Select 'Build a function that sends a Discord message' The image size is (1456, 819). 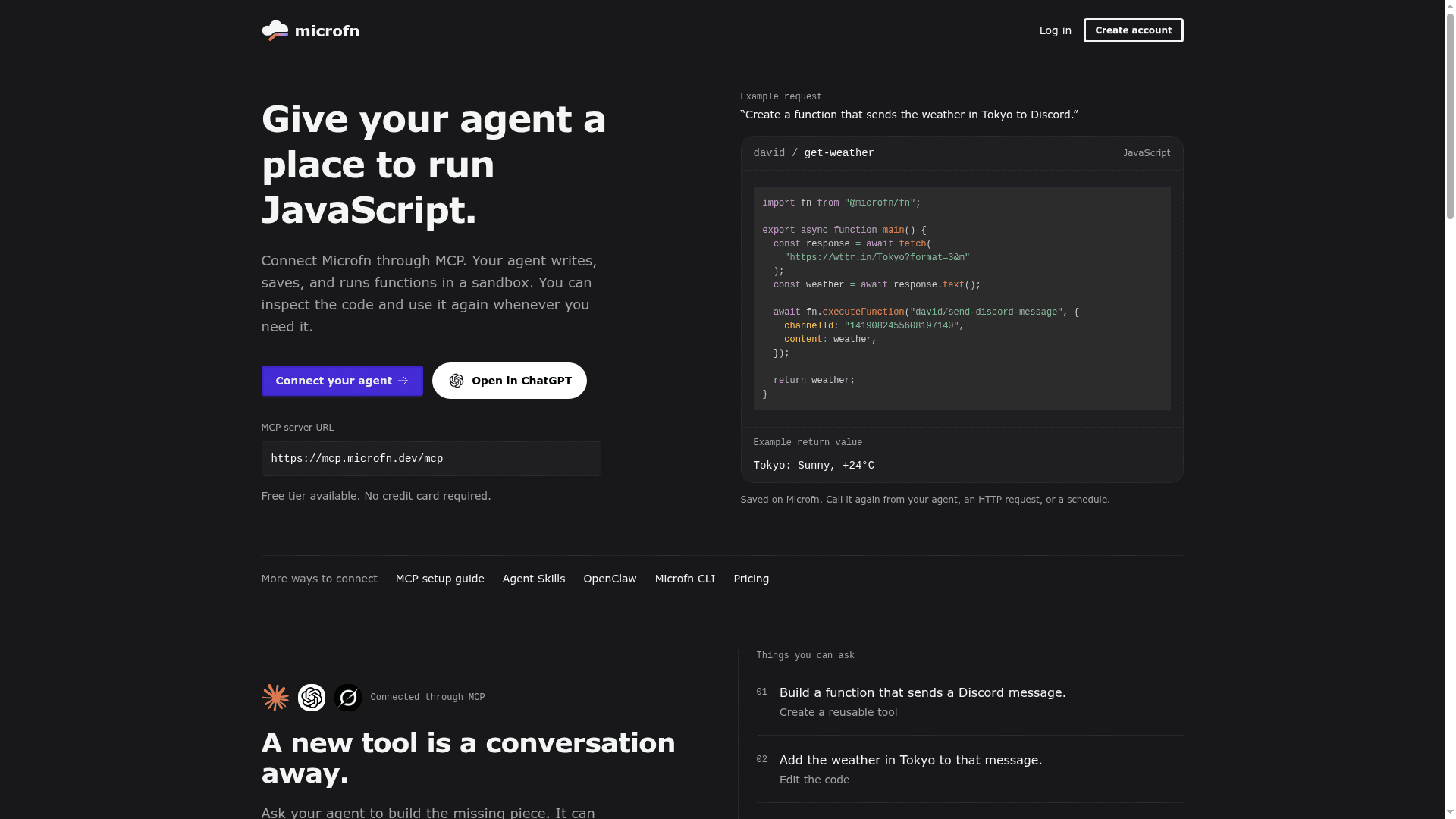[x=922, y=692]
